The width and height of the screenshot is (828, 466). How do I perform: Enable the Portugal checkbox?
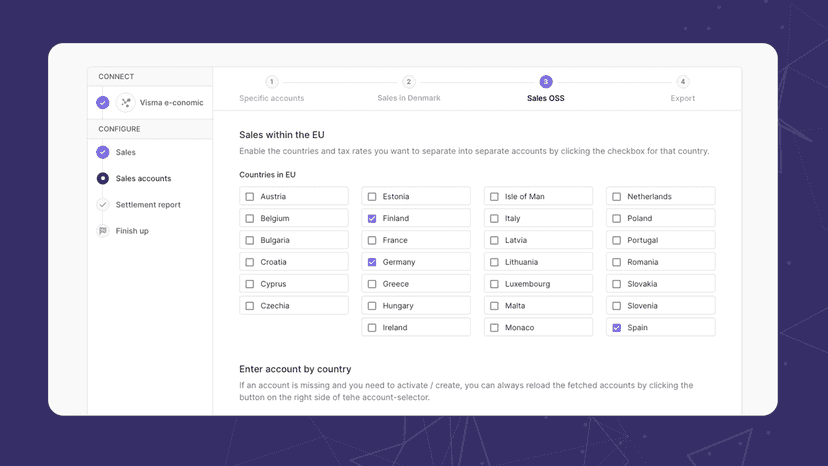tap(616, 240)
